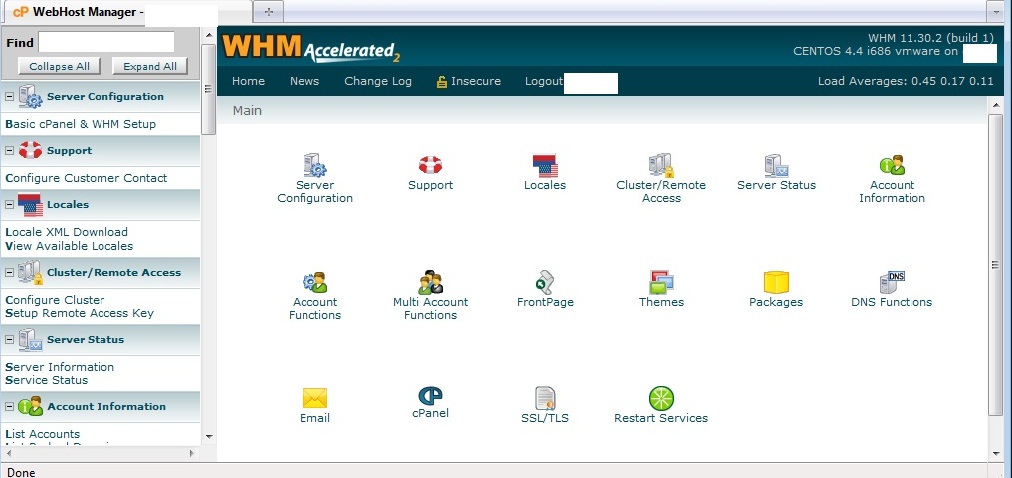Open the Email envelope icon

(x=315, y=398)
